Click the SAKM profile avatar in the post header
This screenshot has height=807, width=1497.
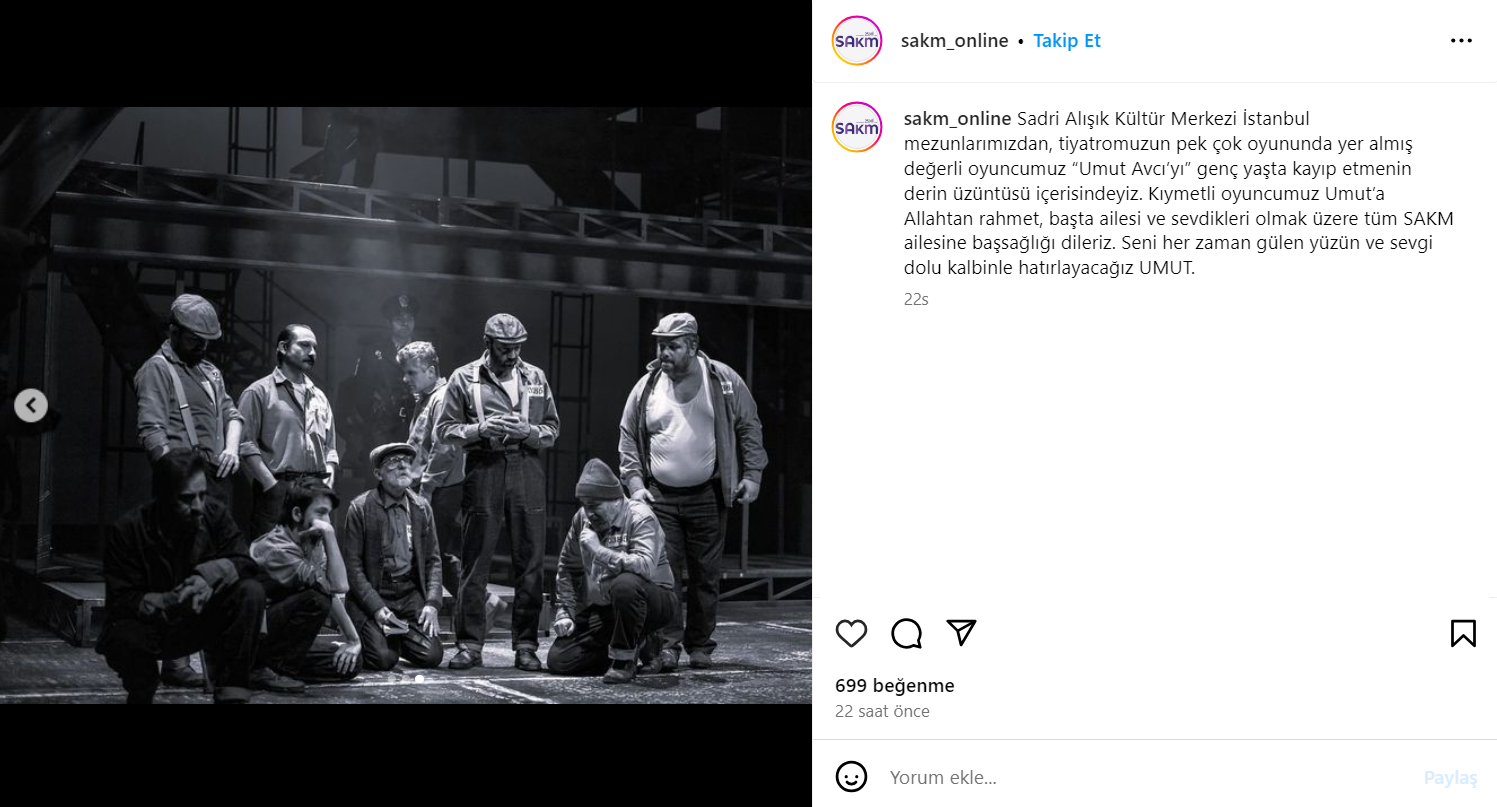pyautogui.click(x=857, y=41)
